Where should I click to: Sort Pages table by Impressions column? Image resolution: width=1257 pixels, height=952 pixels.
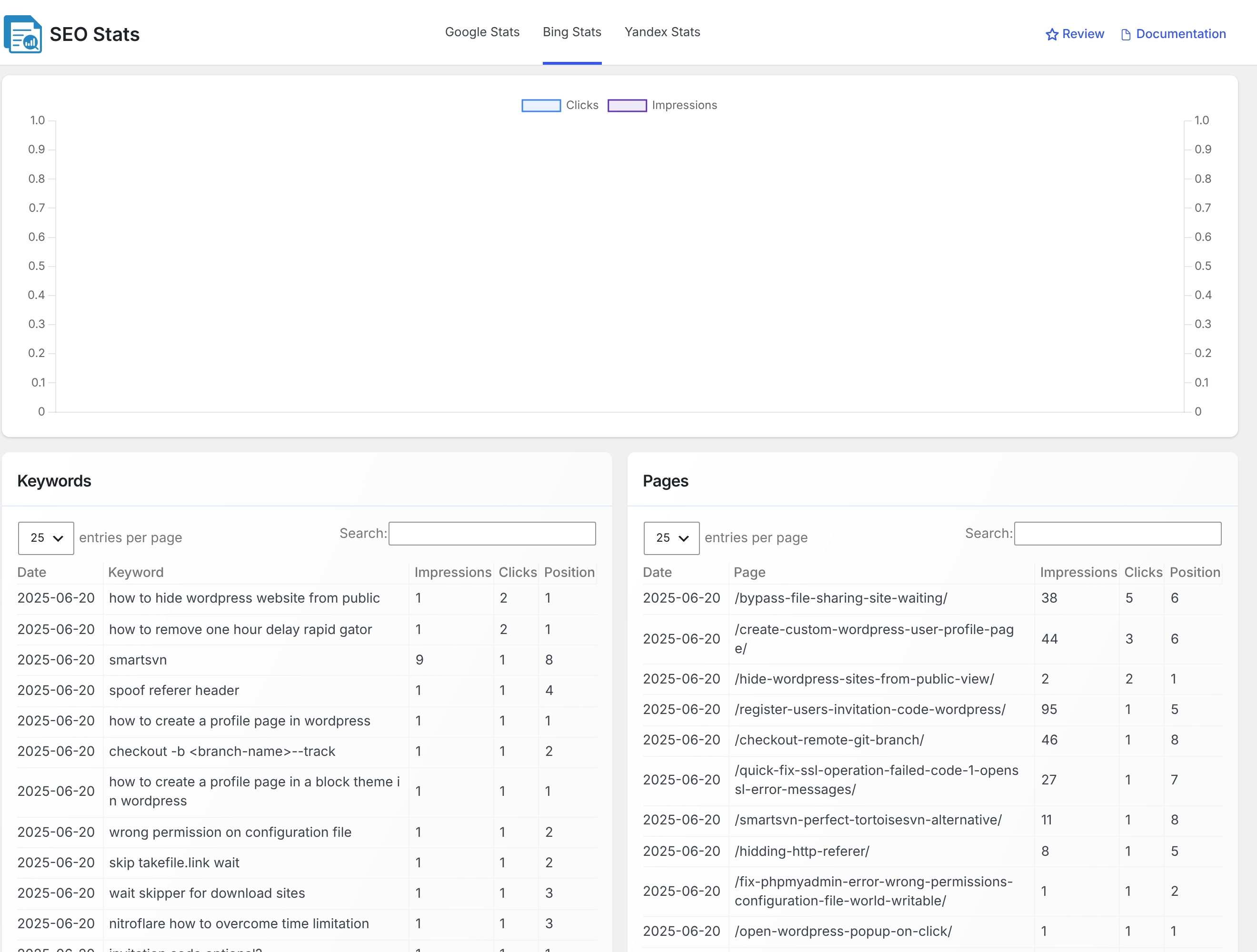click(1078, 573)
